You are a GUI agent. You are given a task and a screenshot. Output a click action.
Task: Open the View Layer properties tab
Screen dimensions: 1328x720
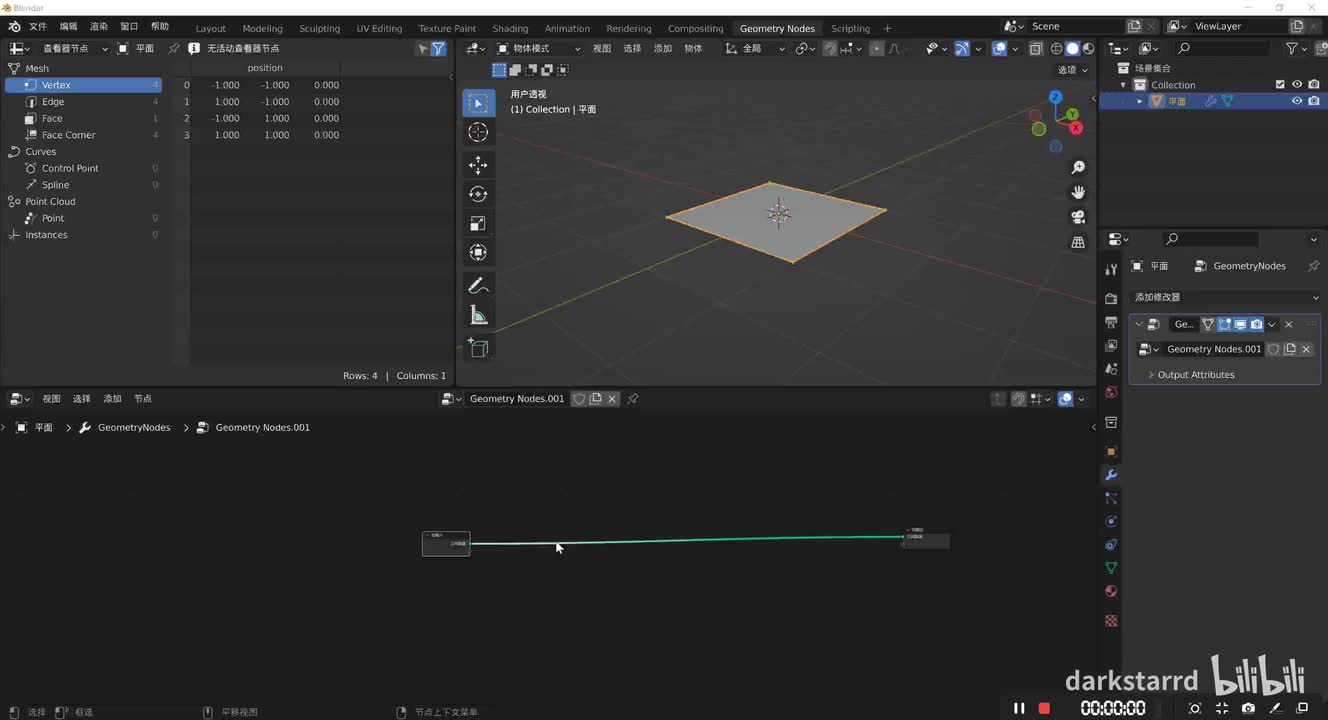click(1111, 345)
